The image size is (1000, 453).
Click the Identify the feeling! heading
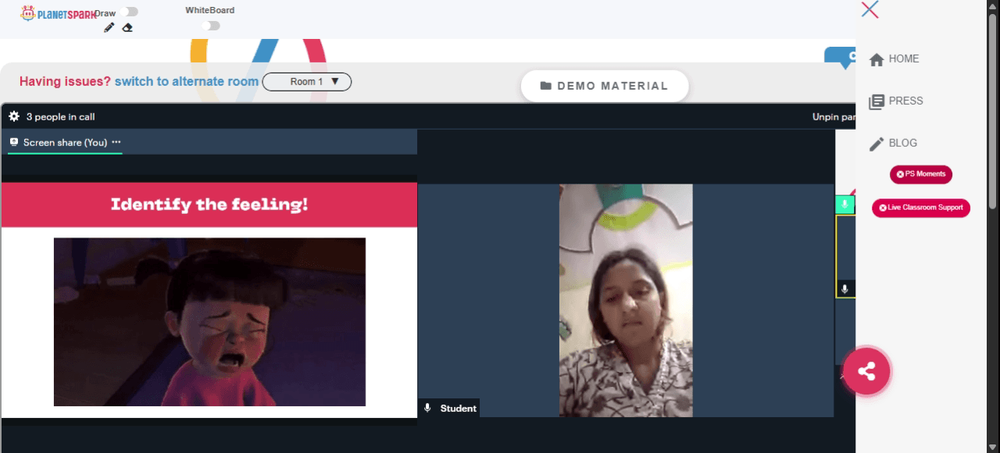pos(209,205)
